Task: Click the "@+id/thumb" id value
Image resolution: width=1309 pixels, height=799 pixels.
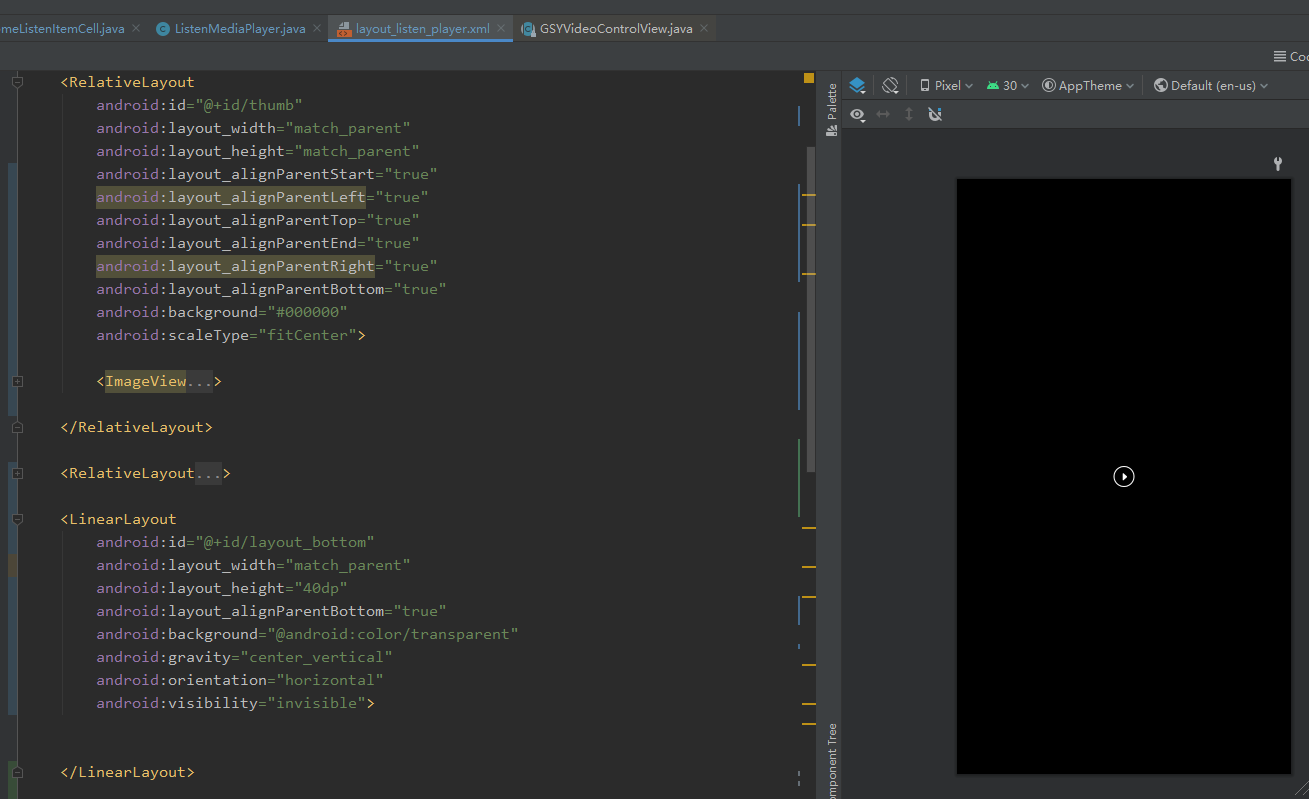Action: [249, 105]
